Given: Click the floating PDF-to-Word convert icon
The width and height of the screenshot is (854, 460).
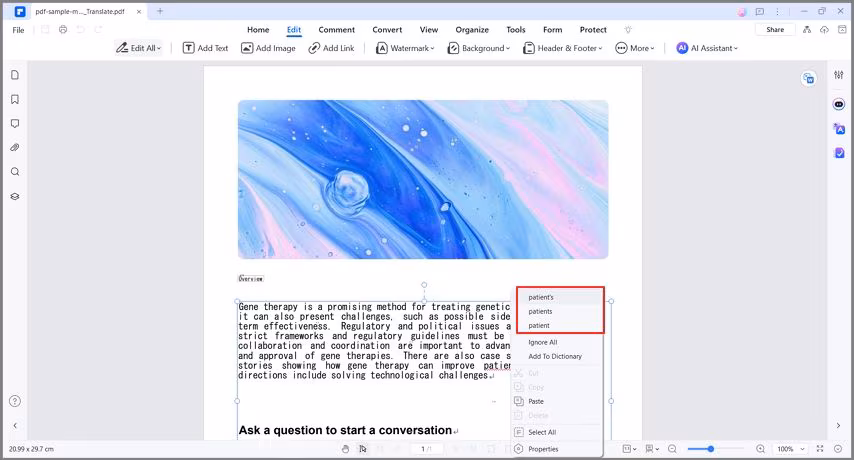Looking at the screenshot, I should (x=809, y=79).
